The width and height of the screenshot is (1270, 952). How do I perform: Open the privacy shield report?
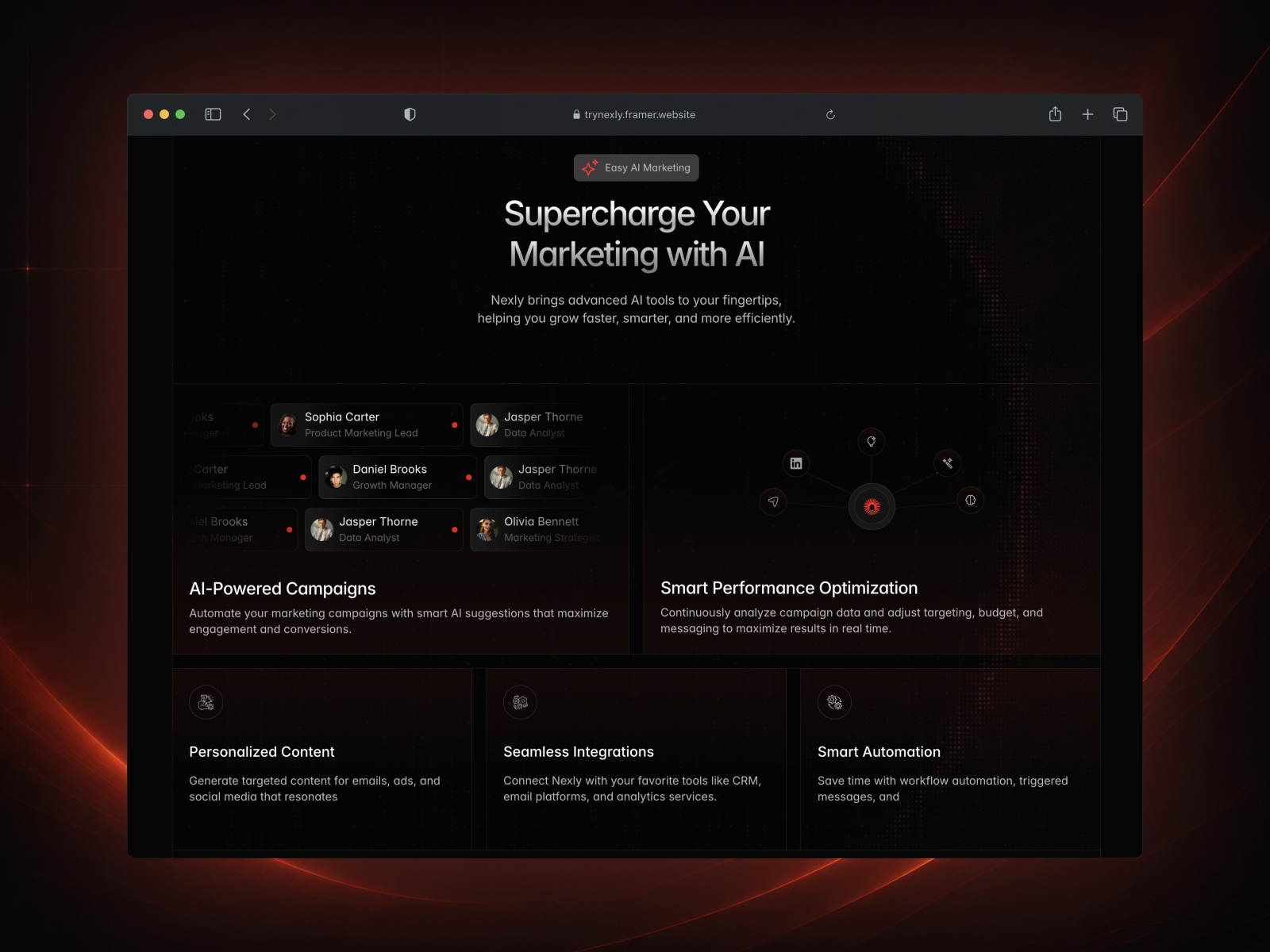point(410,114)
